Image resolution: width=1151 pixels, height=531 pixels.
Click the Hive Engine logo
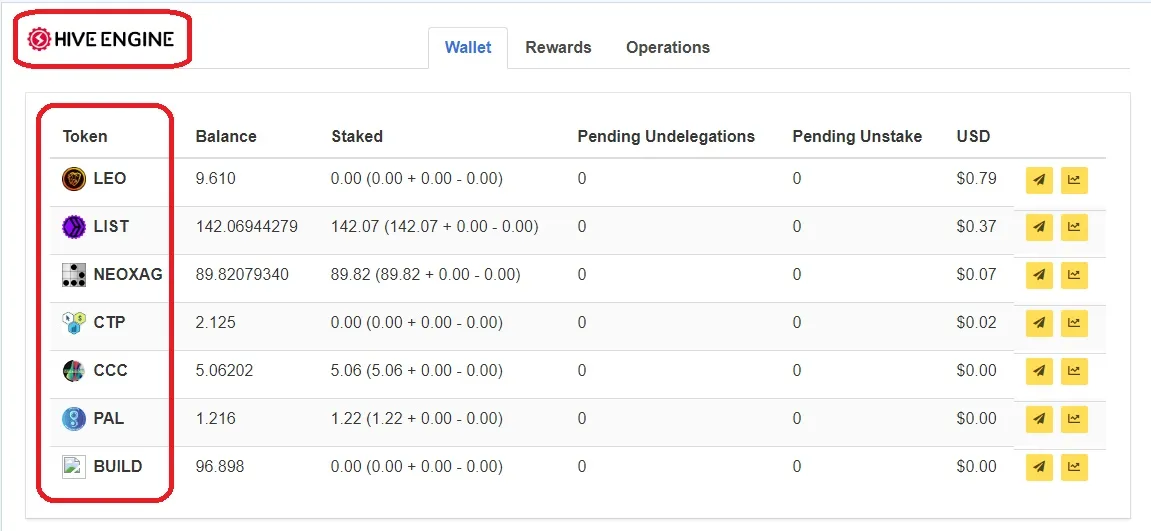(x=101, y=38)
